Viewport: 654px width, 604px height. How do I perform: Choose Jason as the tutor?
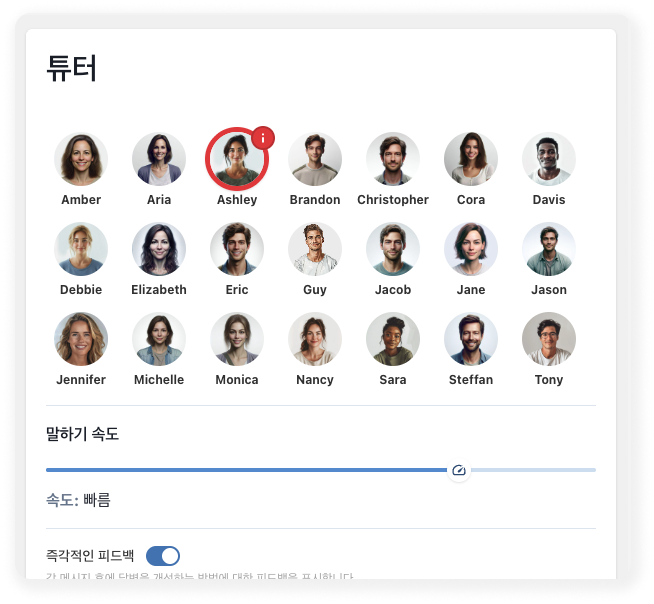point(549,249)
